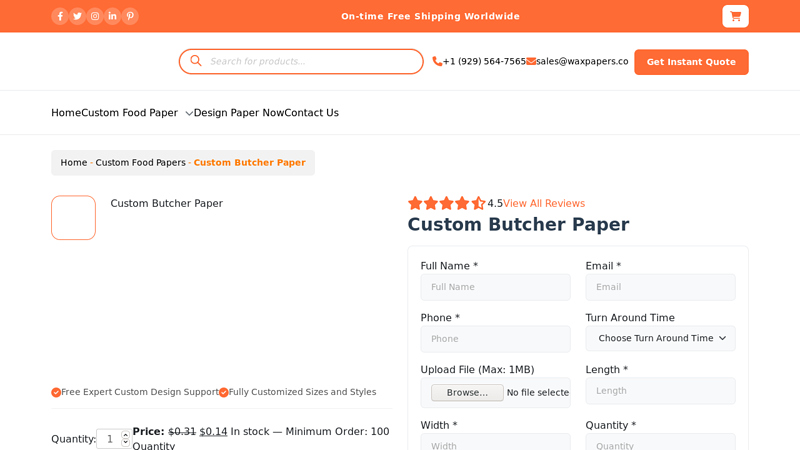Viewport: 800px width, 450px height.
Task: Click the struck-through $0.31 price
Action: [x=182, y=432]
